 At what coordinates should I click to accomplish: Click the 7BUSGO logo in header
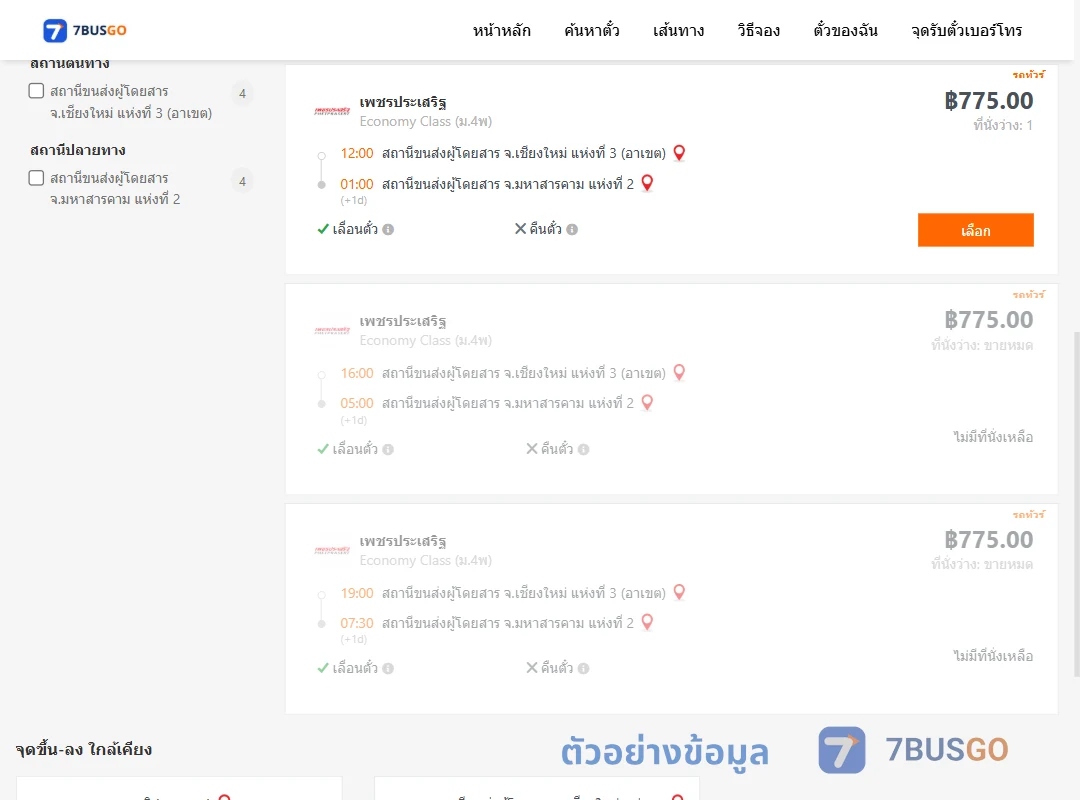[85, 30]
